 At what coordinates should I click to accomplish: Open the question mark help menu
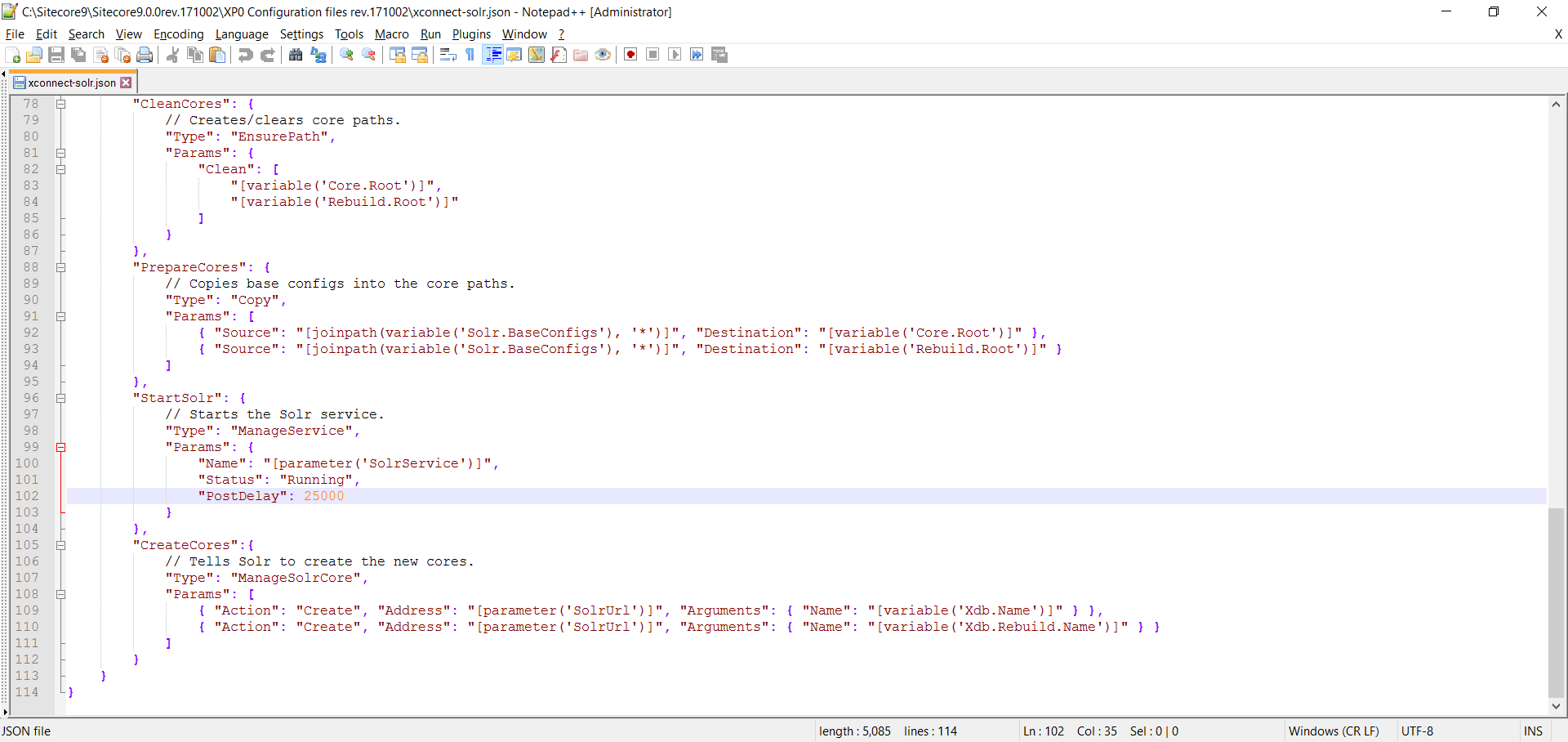coord(562,34)
